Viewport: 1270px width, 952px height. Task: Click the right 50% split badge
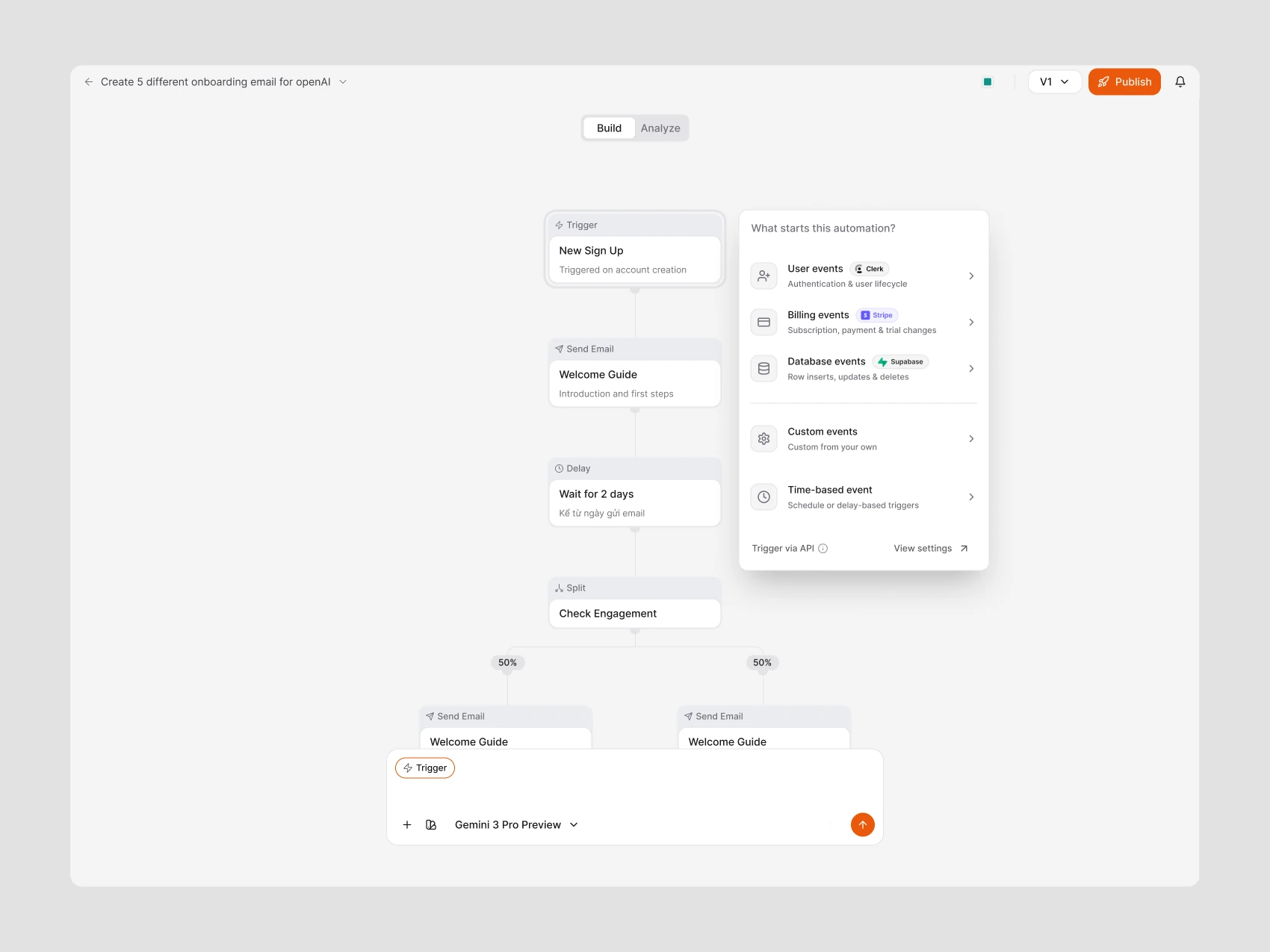762,663
